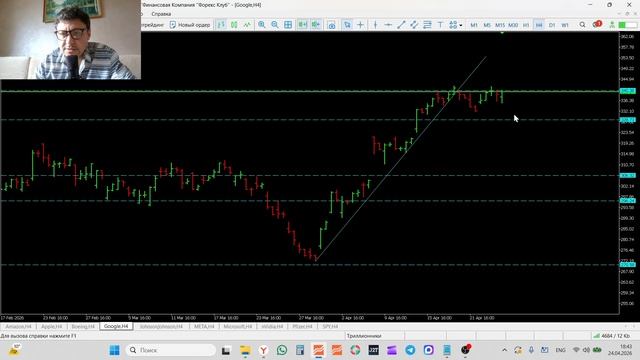Select the trendline drawing tool
The height and width of the screenshot is (360, 640).
tap(401, 25)
